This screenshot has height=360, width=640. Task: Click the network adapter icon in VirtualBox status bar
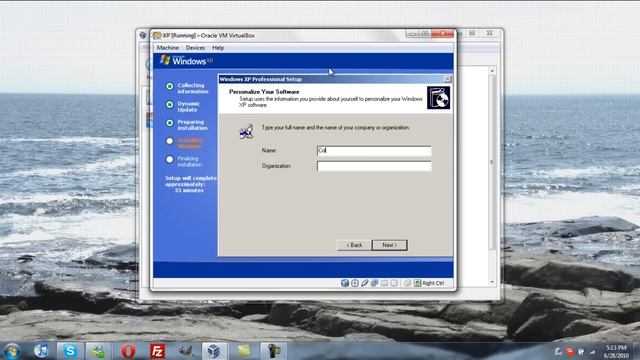(x=374, y=283)
